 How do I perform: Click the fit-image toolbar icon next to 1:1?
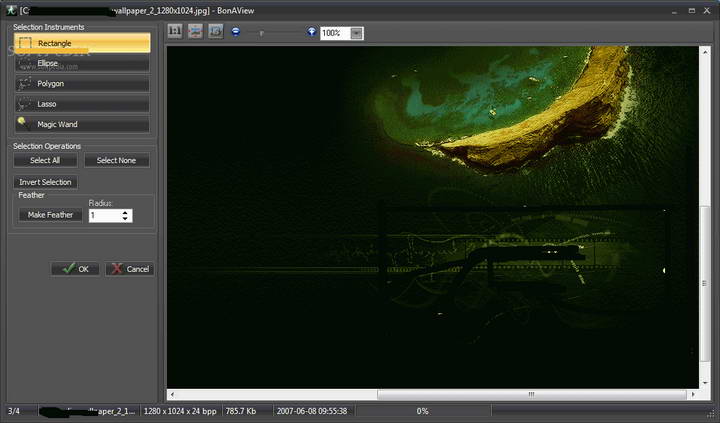click(x=195, y=31)
